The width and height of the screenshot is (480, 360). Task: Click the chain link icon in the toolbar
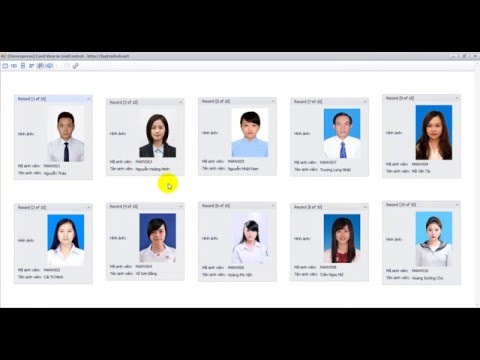(76, 66)
